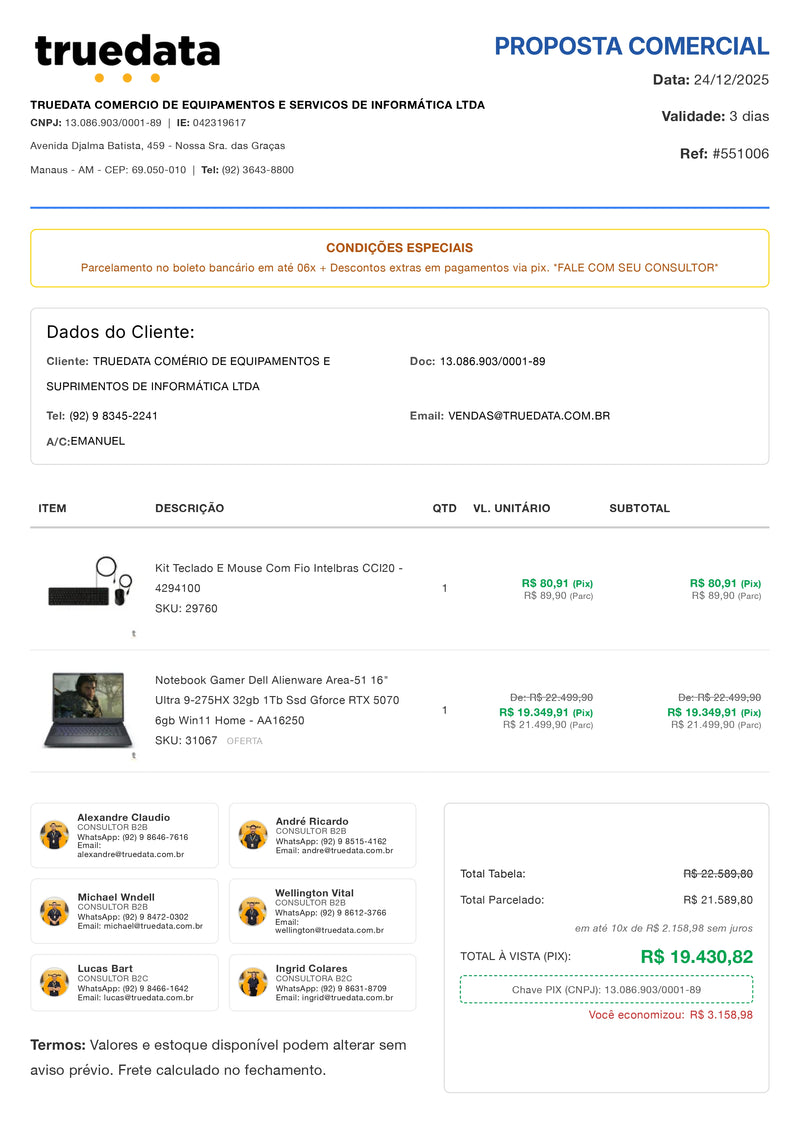Click the VENDAS@TRUEDATA.COM.BR client email
800x1132 pixels.
click(x=528, y=416)
